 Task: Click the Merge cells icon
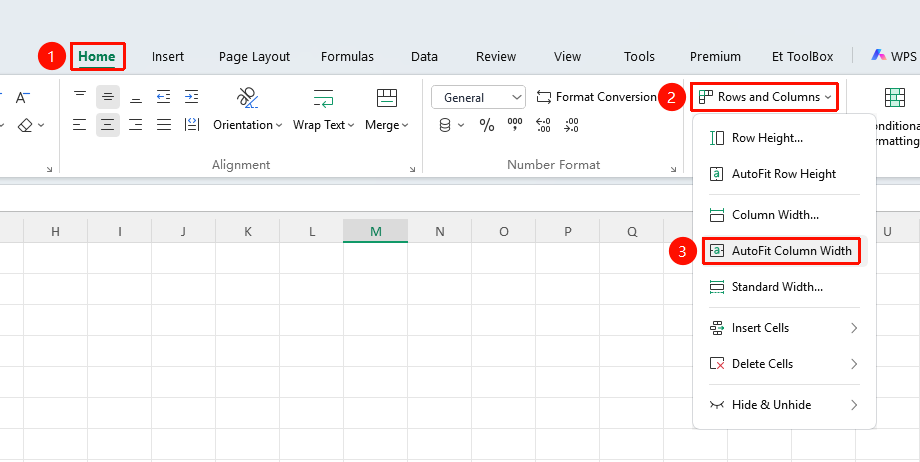387,97
